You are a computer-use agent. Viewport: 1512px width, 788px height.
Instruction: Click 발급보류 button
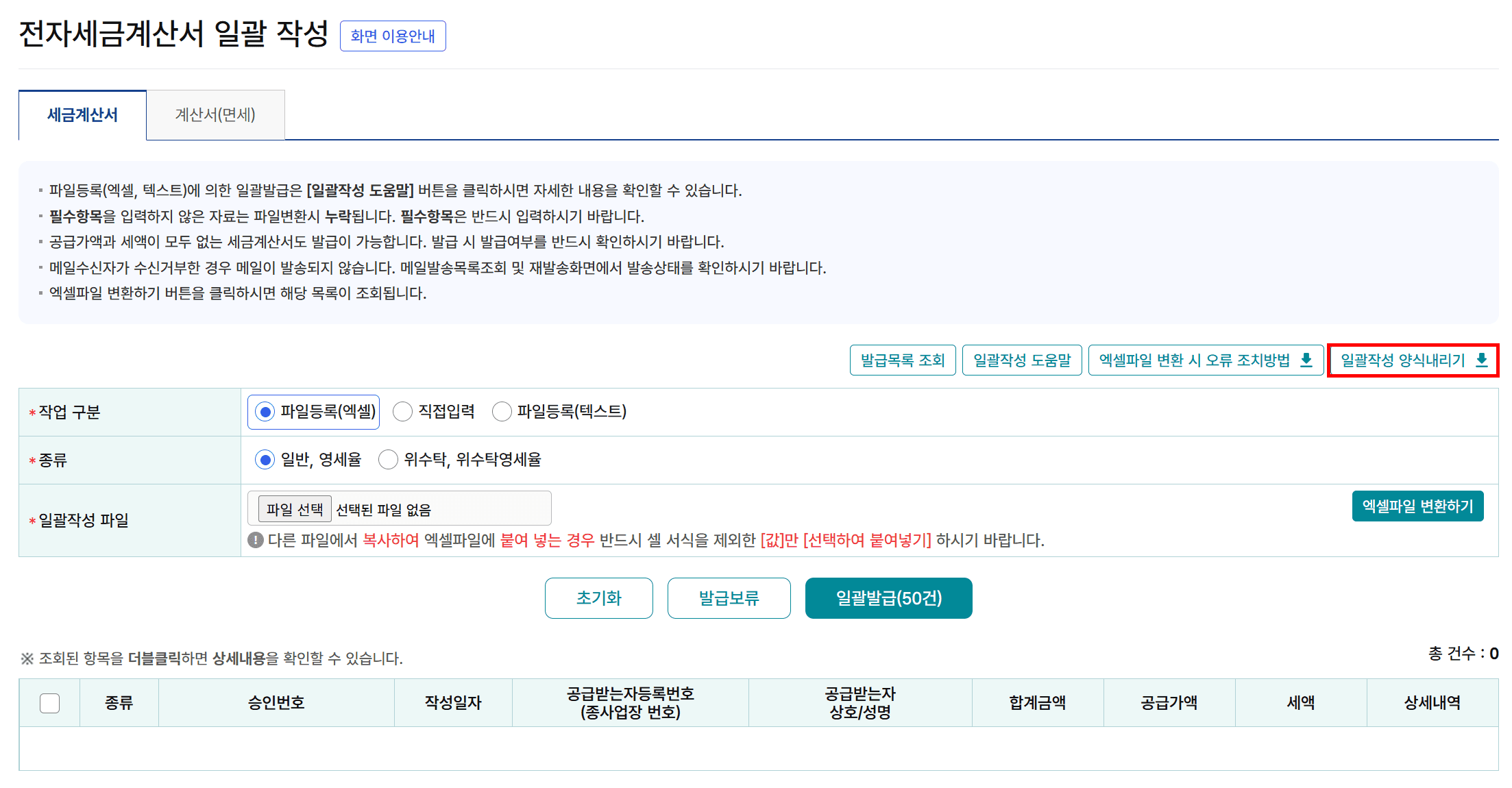click(729, 598)
